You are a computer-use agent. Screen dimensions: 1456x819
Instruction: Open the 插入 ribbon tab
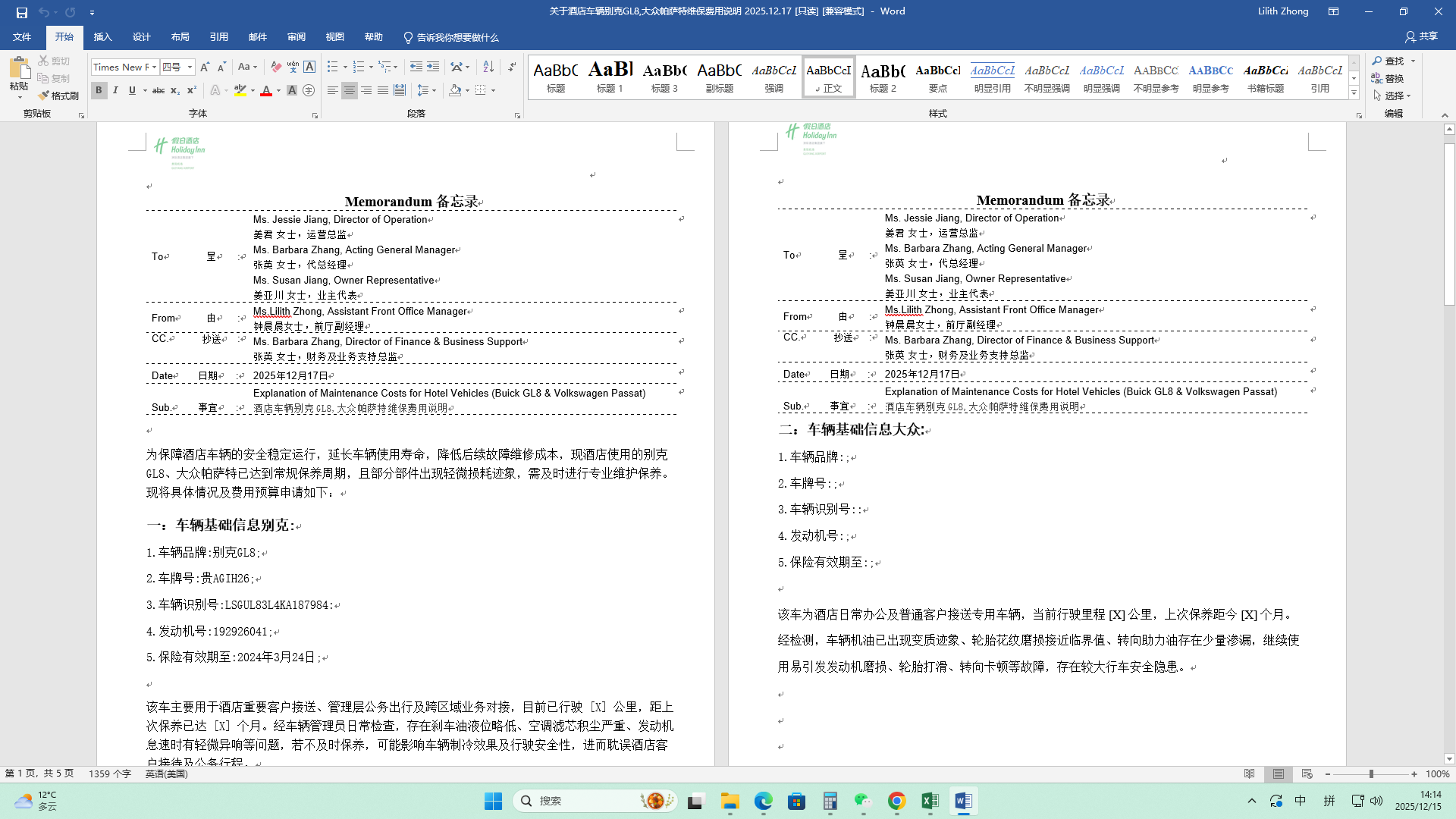(102, 37)
